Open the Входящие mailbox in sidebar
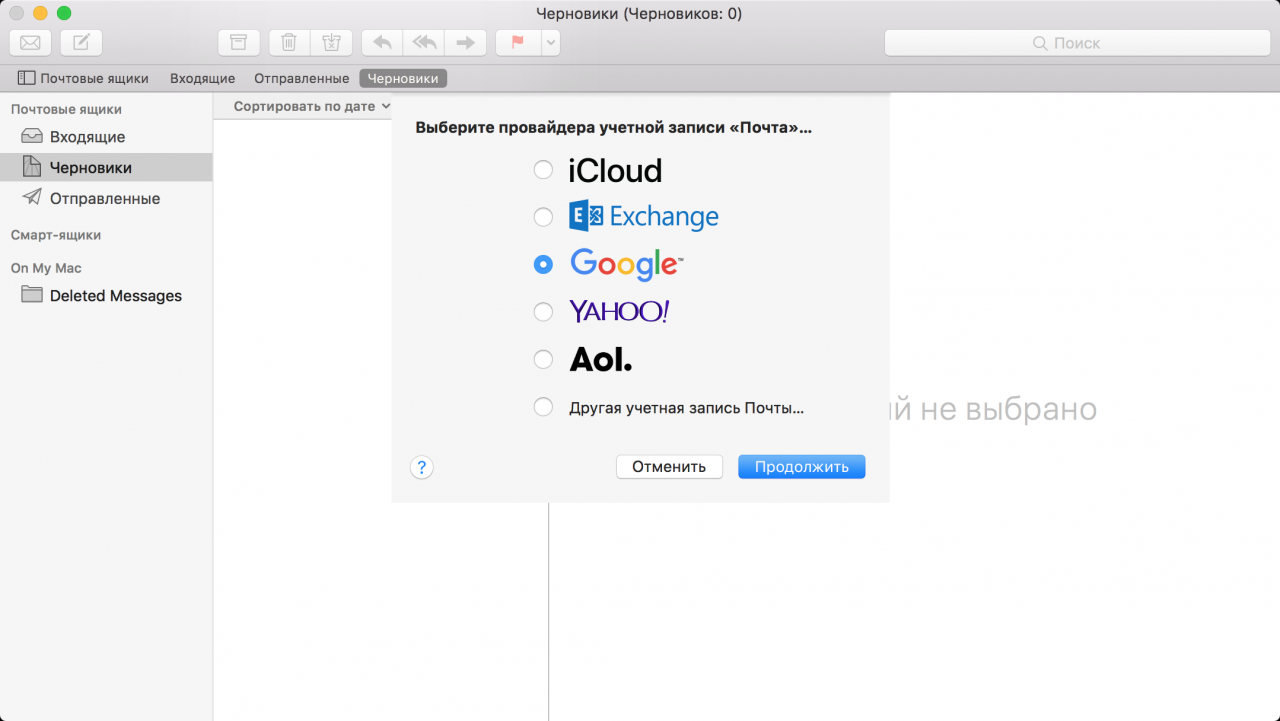1280x721 pixels. click(106, 137)
